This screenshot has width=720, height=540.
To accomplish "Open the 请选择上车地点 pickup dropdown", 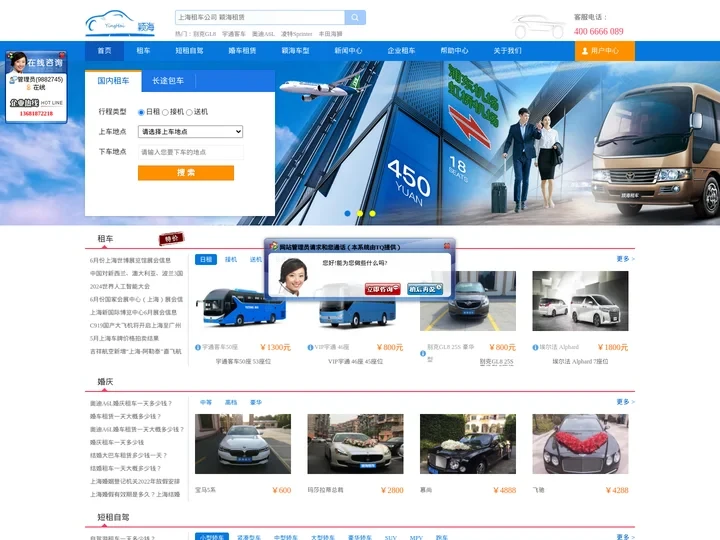I will pyautogui.click(x=191, y=132).
